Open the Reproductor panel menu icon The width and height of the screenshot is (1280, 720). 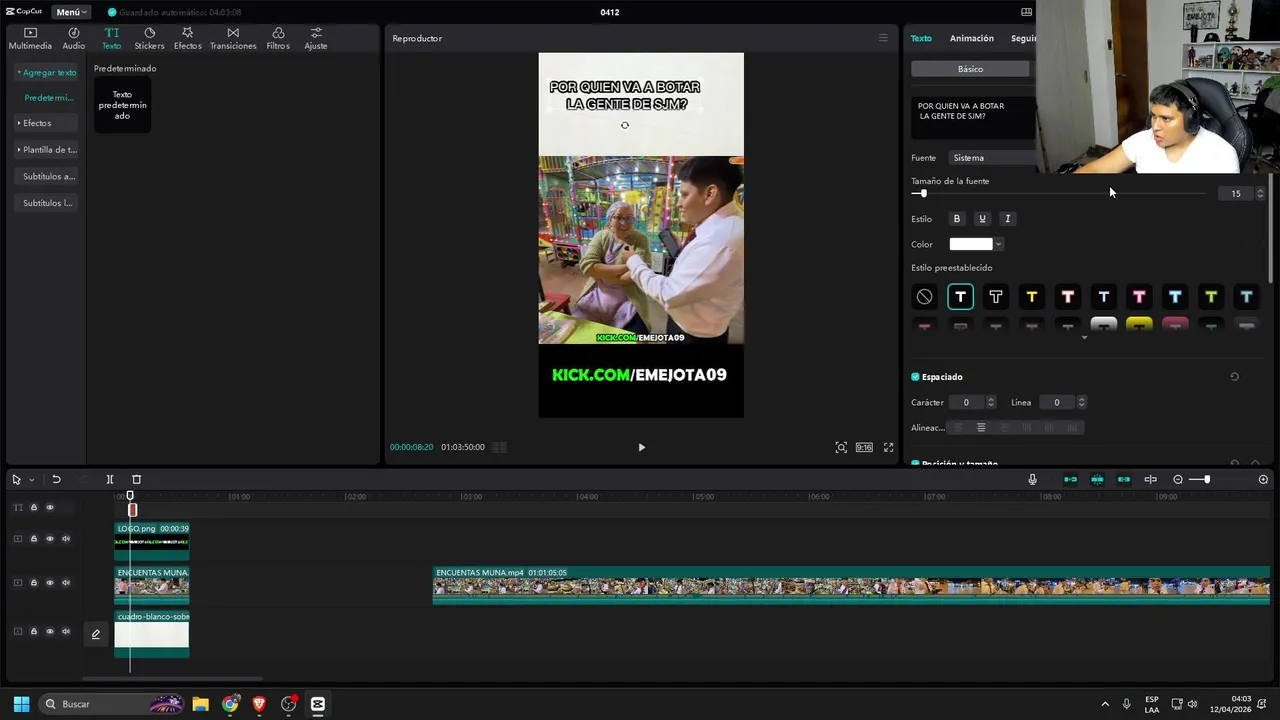(x=883, y=38)
